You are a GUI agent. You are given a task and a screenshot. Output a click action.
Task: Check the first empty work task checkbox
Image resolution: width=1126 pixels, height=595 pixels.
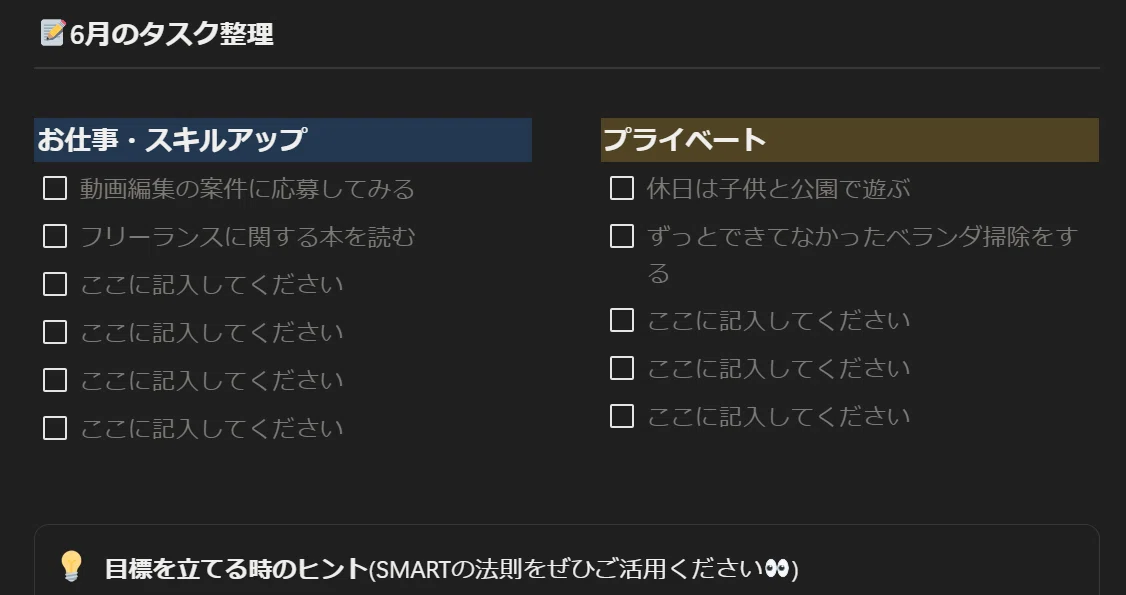55,284
